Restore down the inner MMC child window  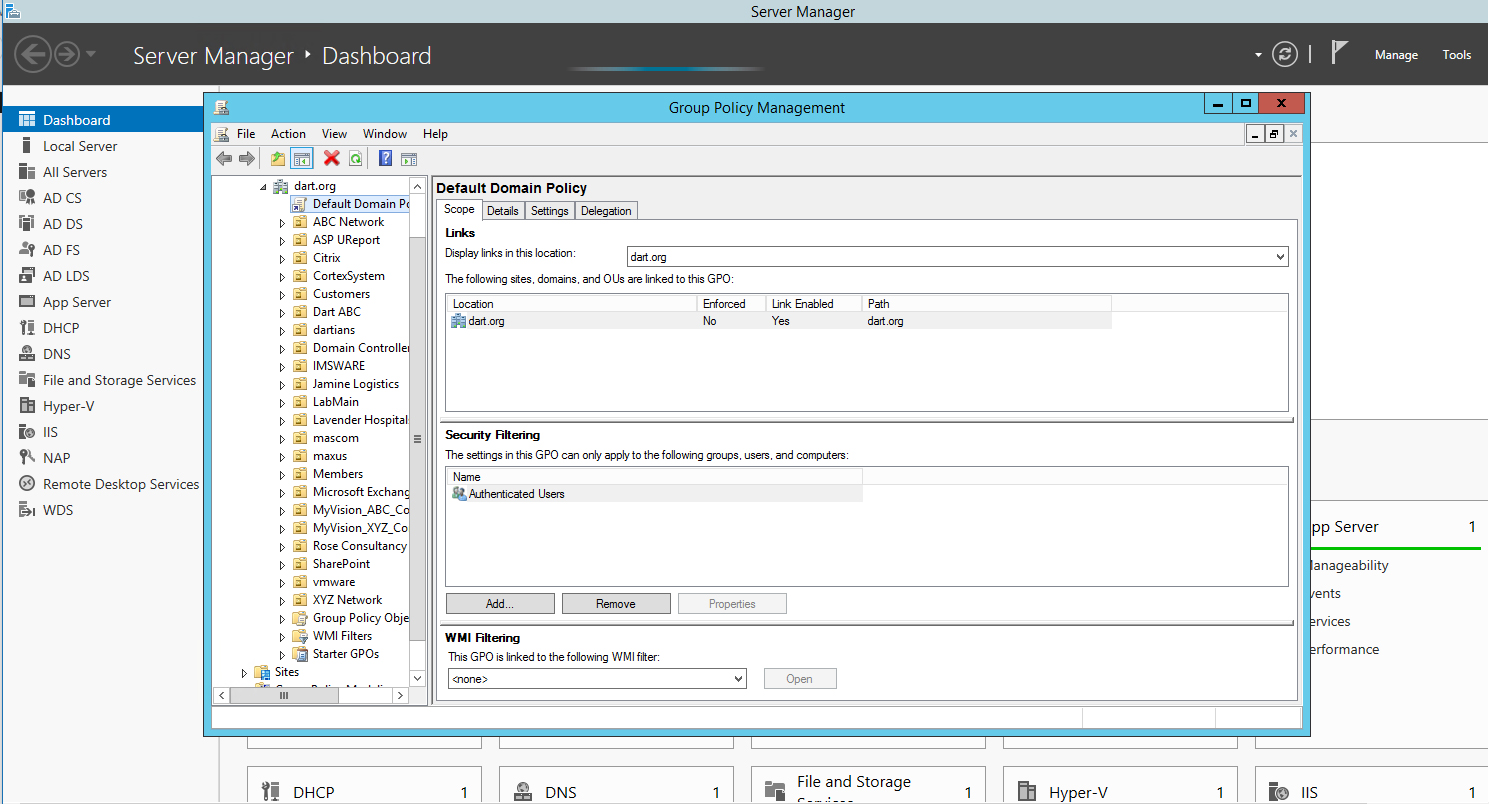(x=1274, y=134)
